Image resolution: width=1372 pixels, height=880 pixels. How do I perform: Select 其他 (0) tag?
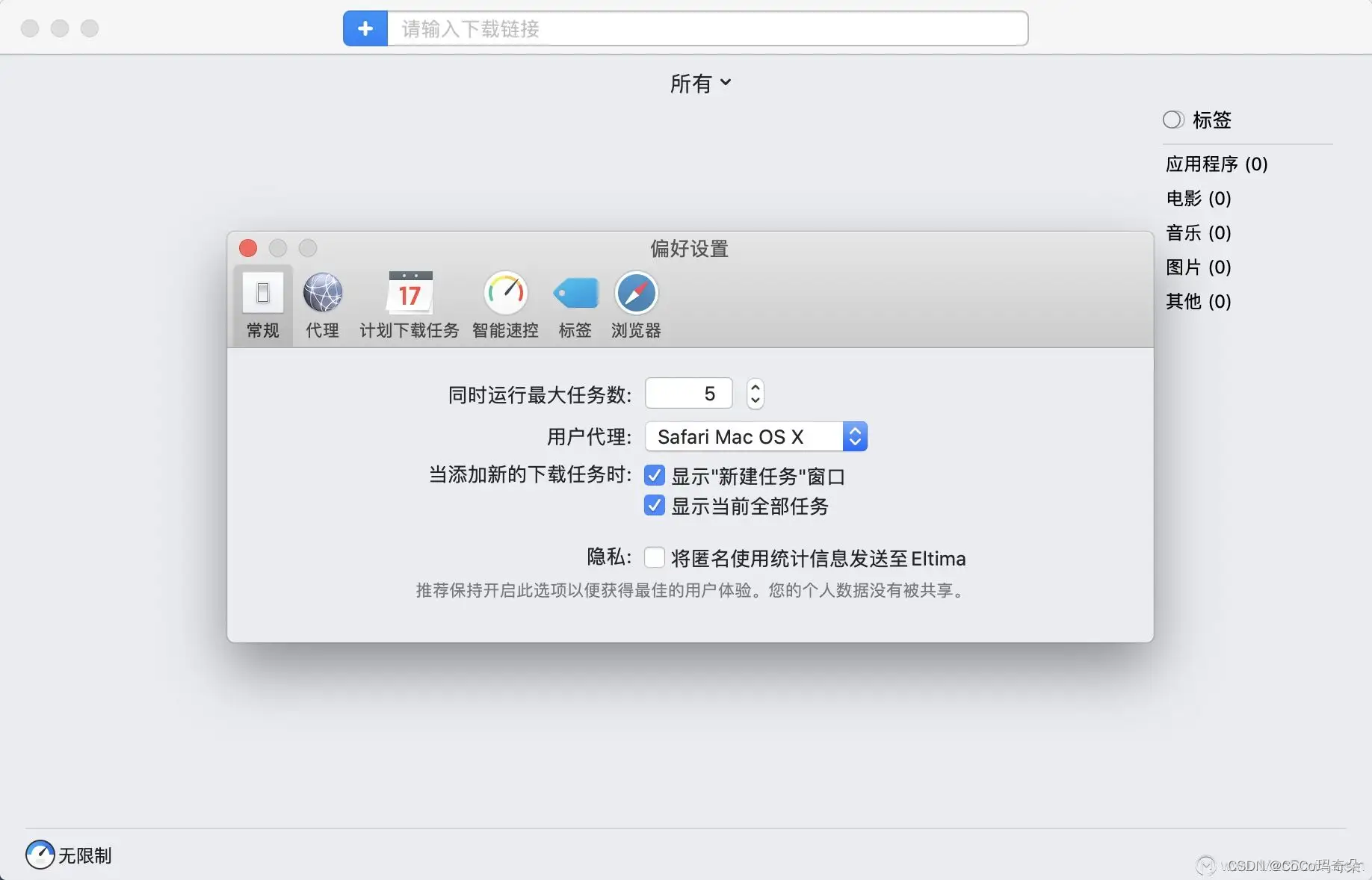pyautogui.click(x=1198, y=301)
